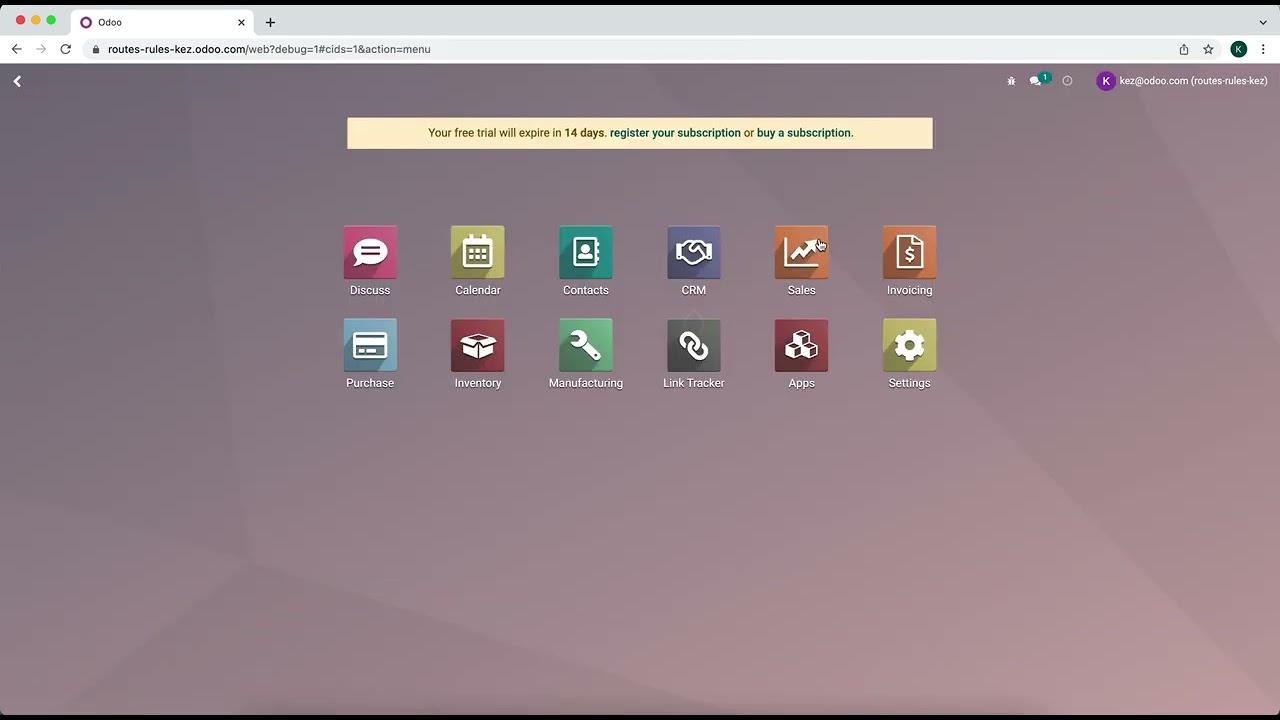Open the Link Tracker app
1280x720 pixels.
pos(694,346)
